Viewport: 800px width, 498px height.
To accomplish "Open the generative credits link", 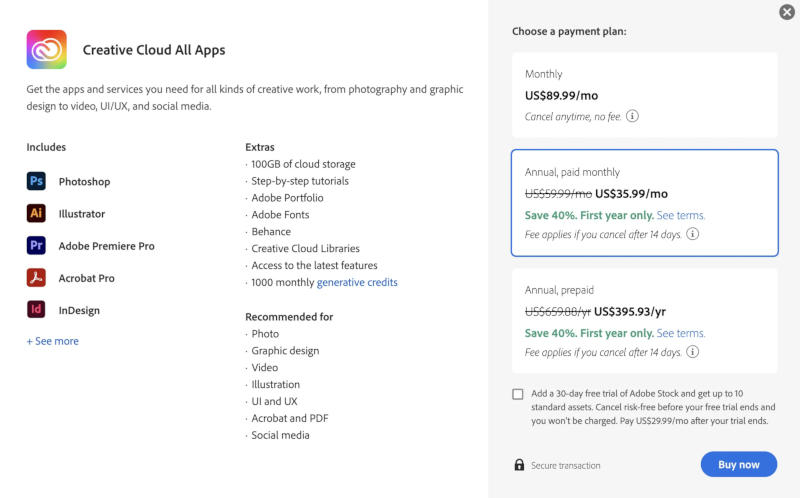I will pyautogui.click(x=357, y=282).
